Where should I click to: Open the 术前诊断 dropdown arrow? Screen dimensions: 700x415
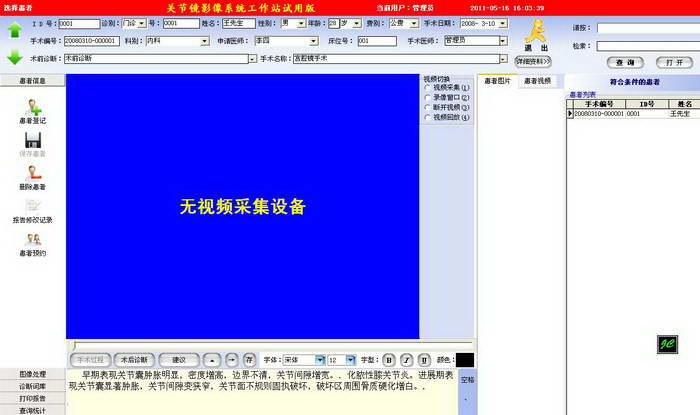[253, 59]
